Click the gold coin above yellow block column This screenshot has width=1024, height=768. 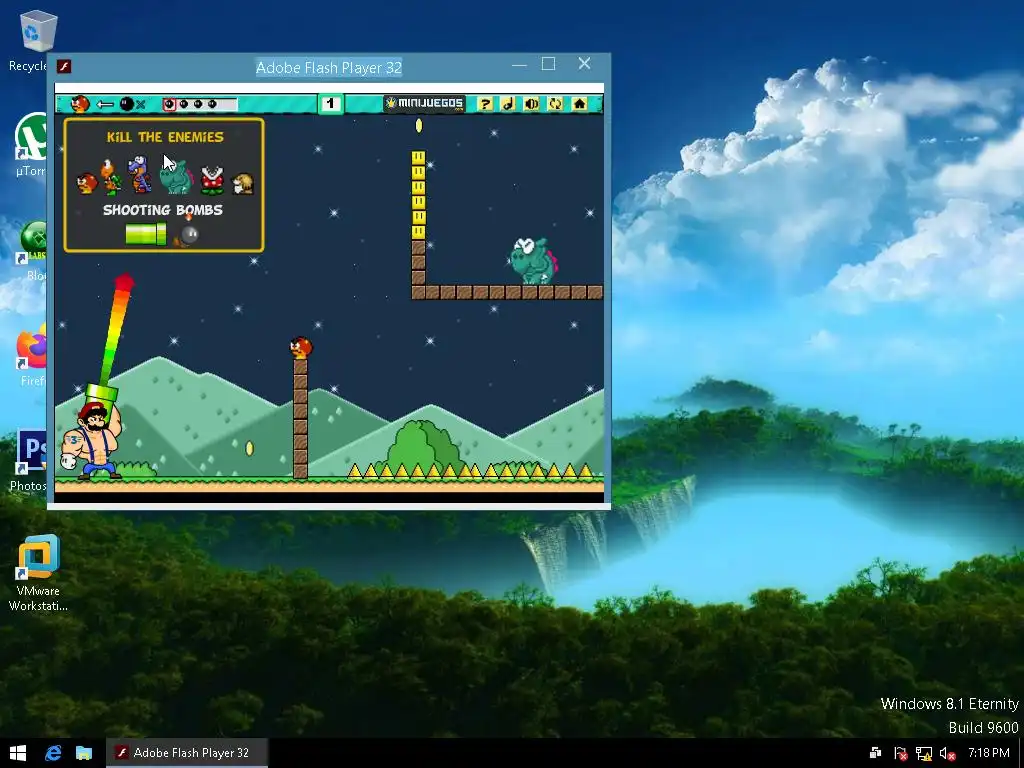[419, 125]
